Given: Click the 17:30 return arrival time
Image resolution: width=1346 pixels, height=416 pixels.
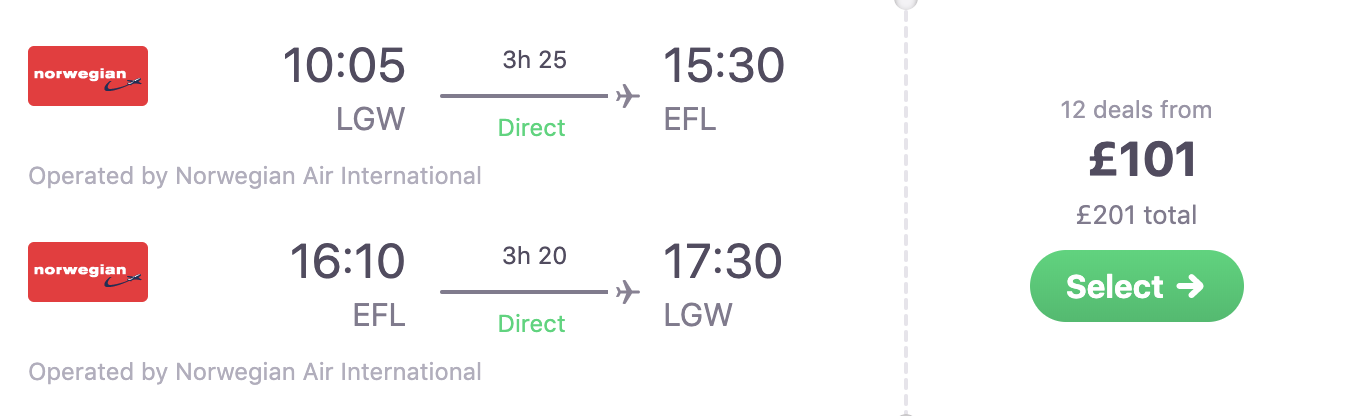Looking at the screenshot, I should click(723, 263).
